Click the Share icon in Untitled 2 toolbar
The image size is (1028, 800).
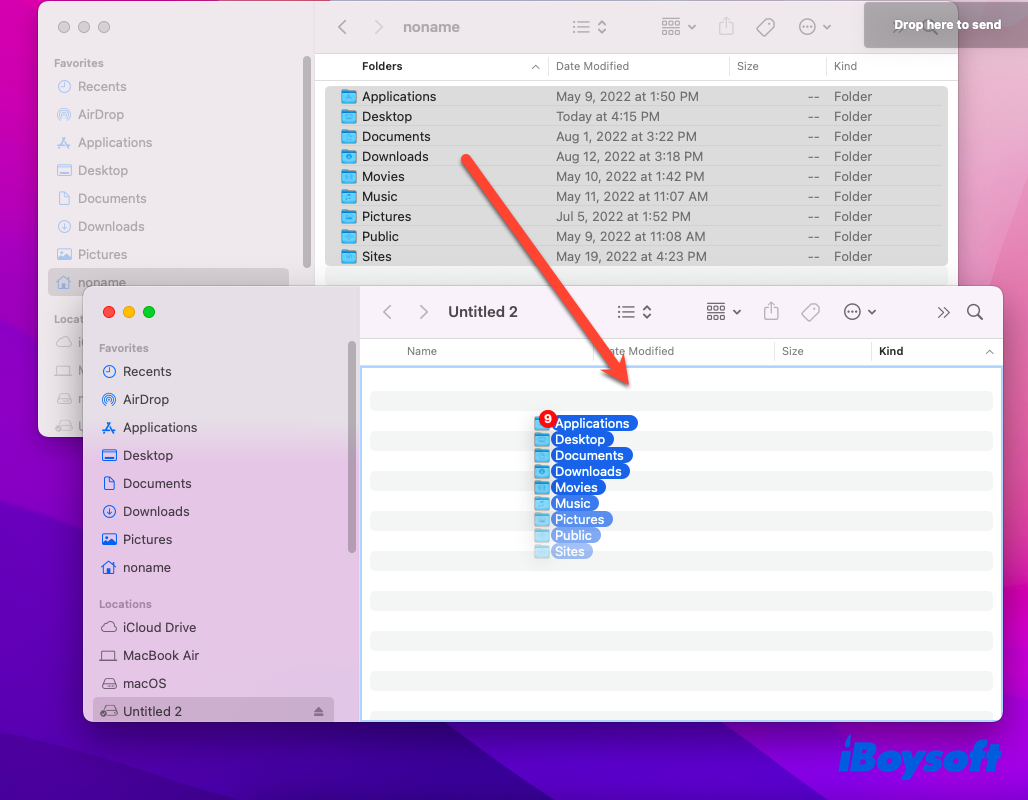coord(771,312)
